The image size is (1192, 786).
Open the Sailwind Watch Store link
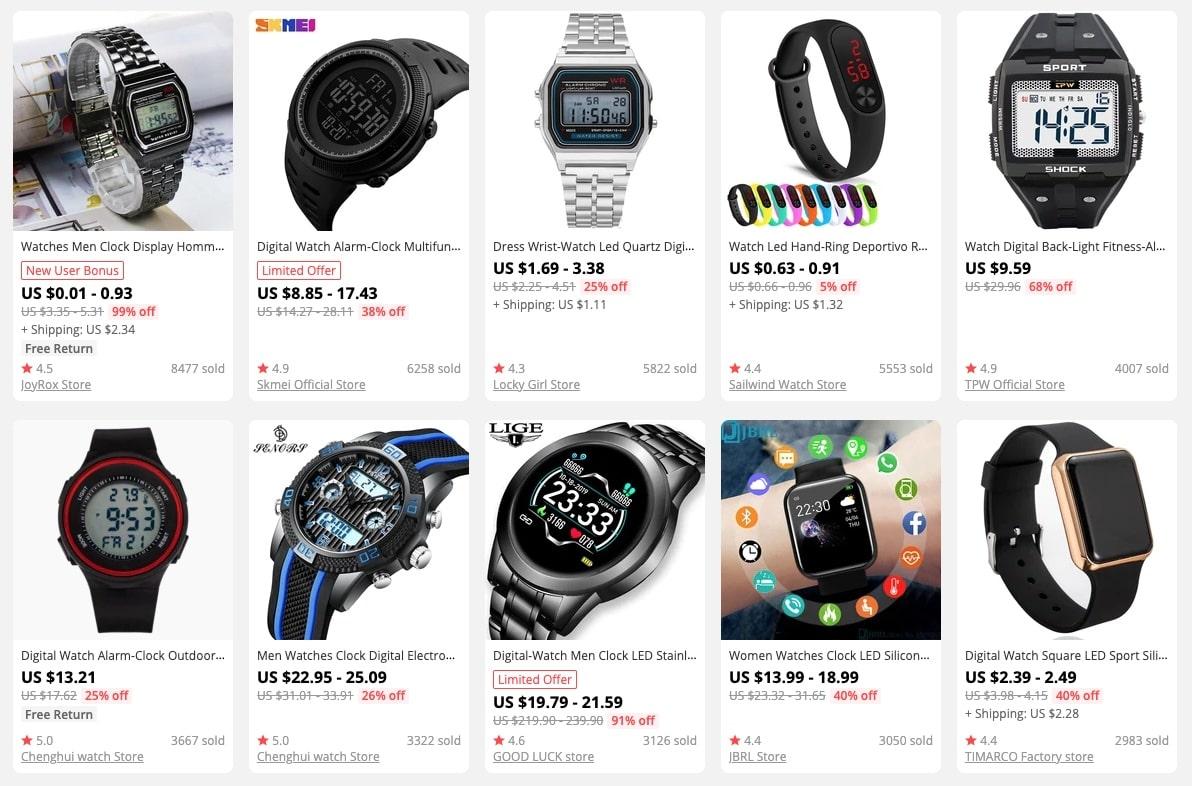tap(787, 385)
